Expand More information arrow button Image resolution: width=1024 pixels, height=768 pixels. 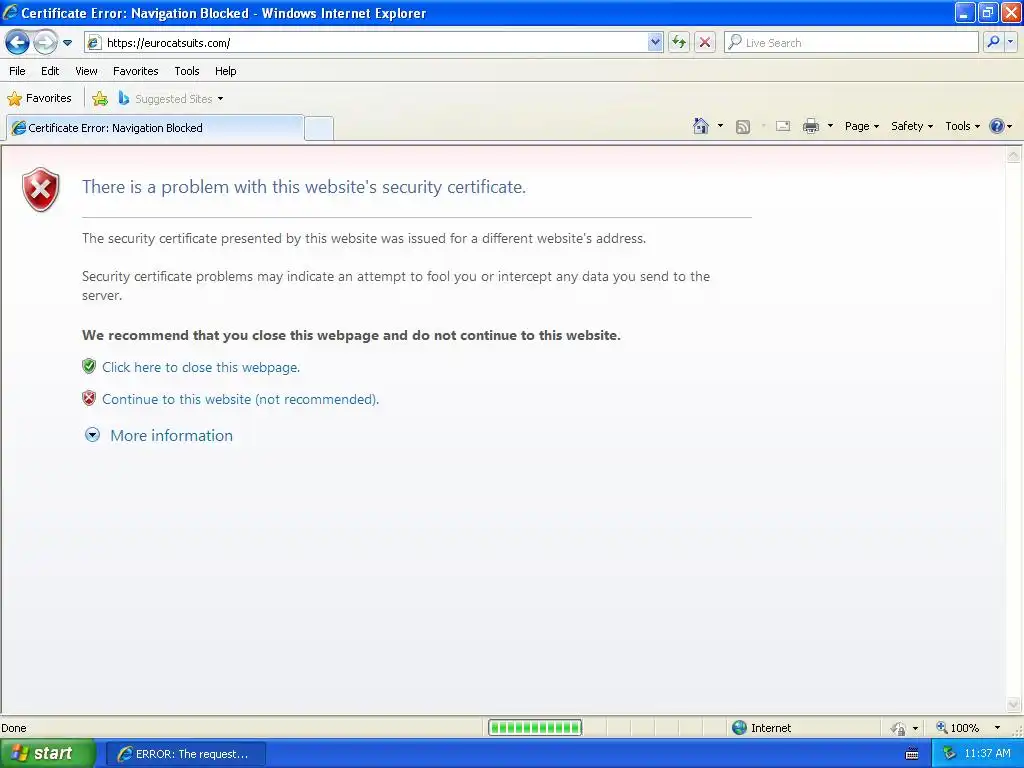pyautogui.click(x=93, y=435)
